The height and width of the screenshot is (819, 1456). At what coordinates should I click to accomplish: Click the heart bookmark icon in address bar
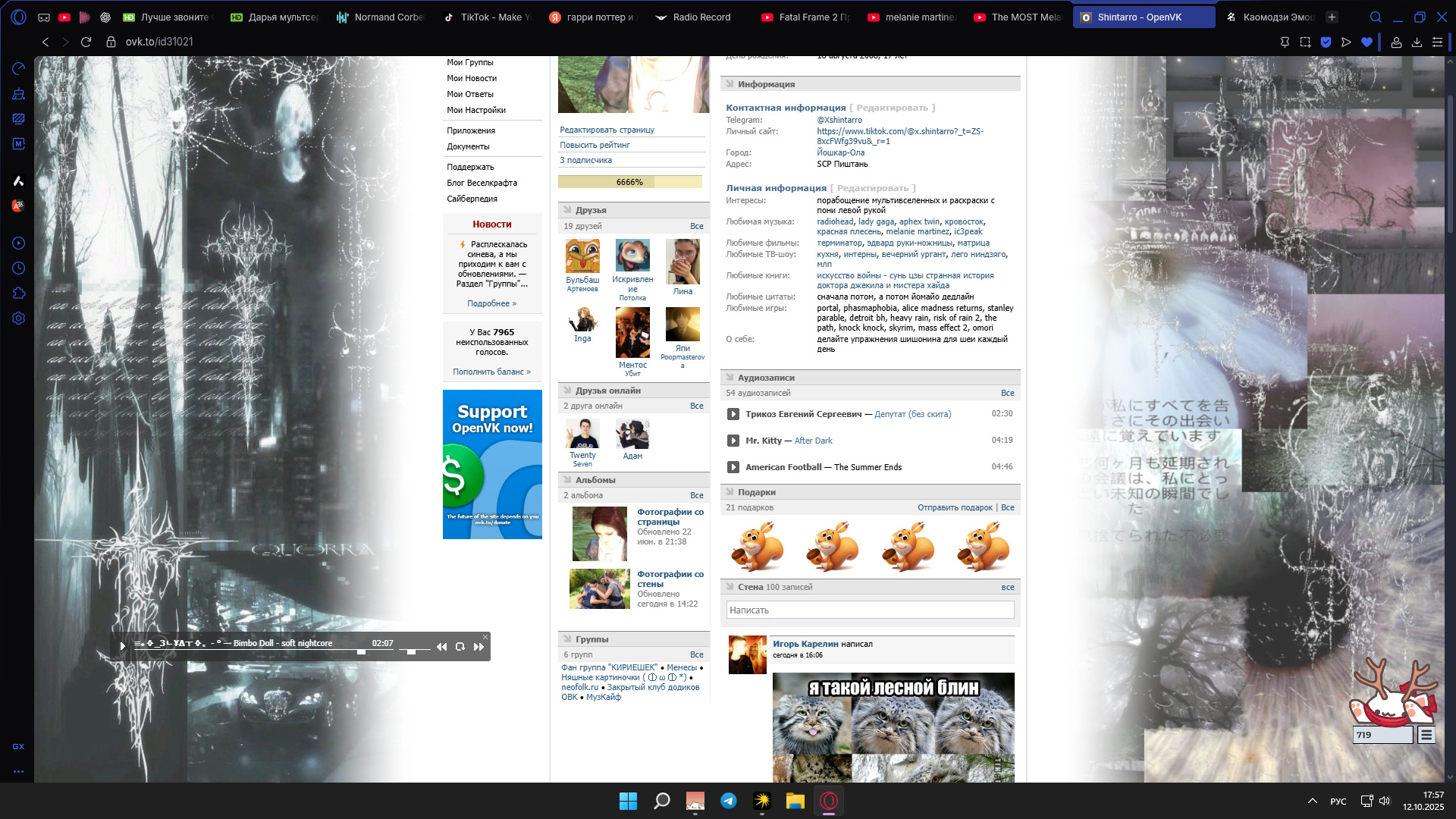point(1367,42)
